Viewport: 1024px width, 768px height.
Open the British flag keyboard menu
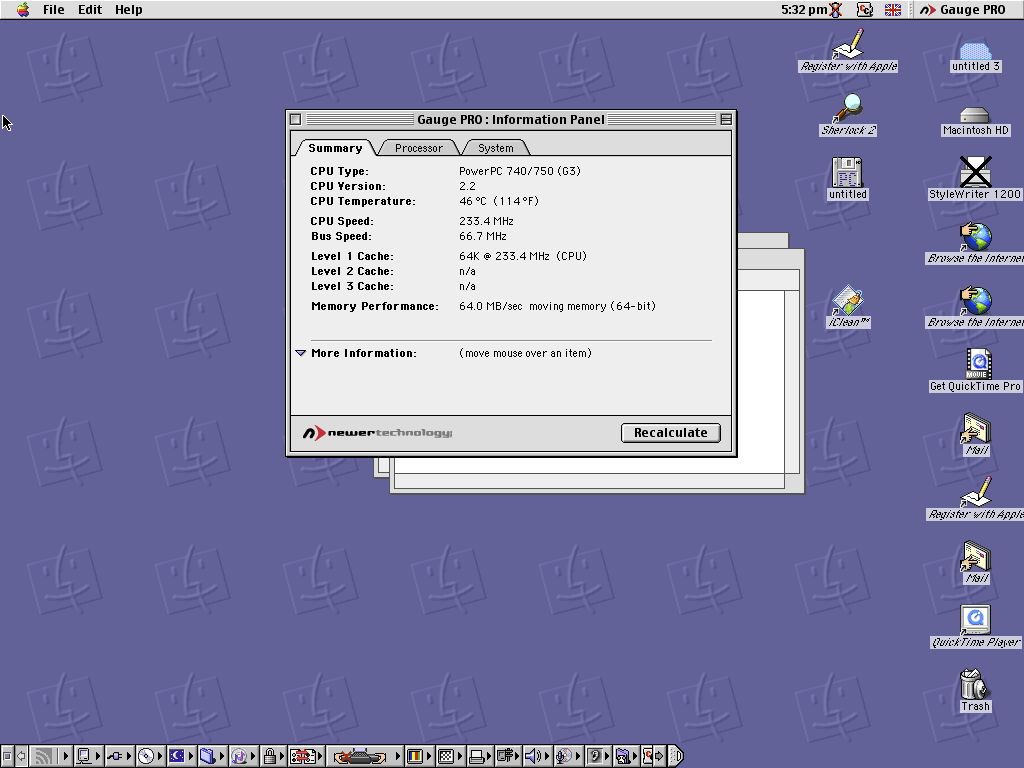point(893,10)
